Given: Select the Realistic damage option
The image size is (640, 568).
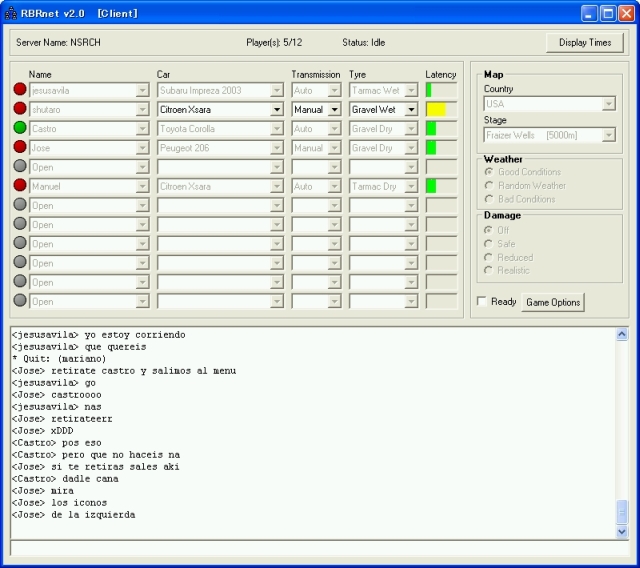Looking at the screenshot, I should pyautogui.click(x=489, y=270).
